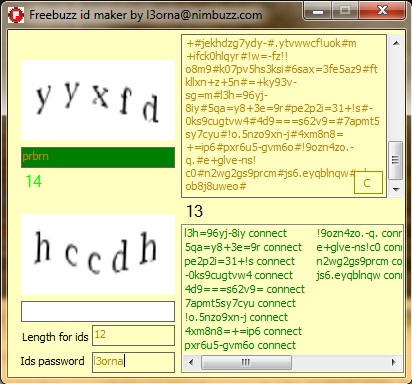Close the Freebuzz id maker window
The image size is (412, 384).
(x=382, y=11)
